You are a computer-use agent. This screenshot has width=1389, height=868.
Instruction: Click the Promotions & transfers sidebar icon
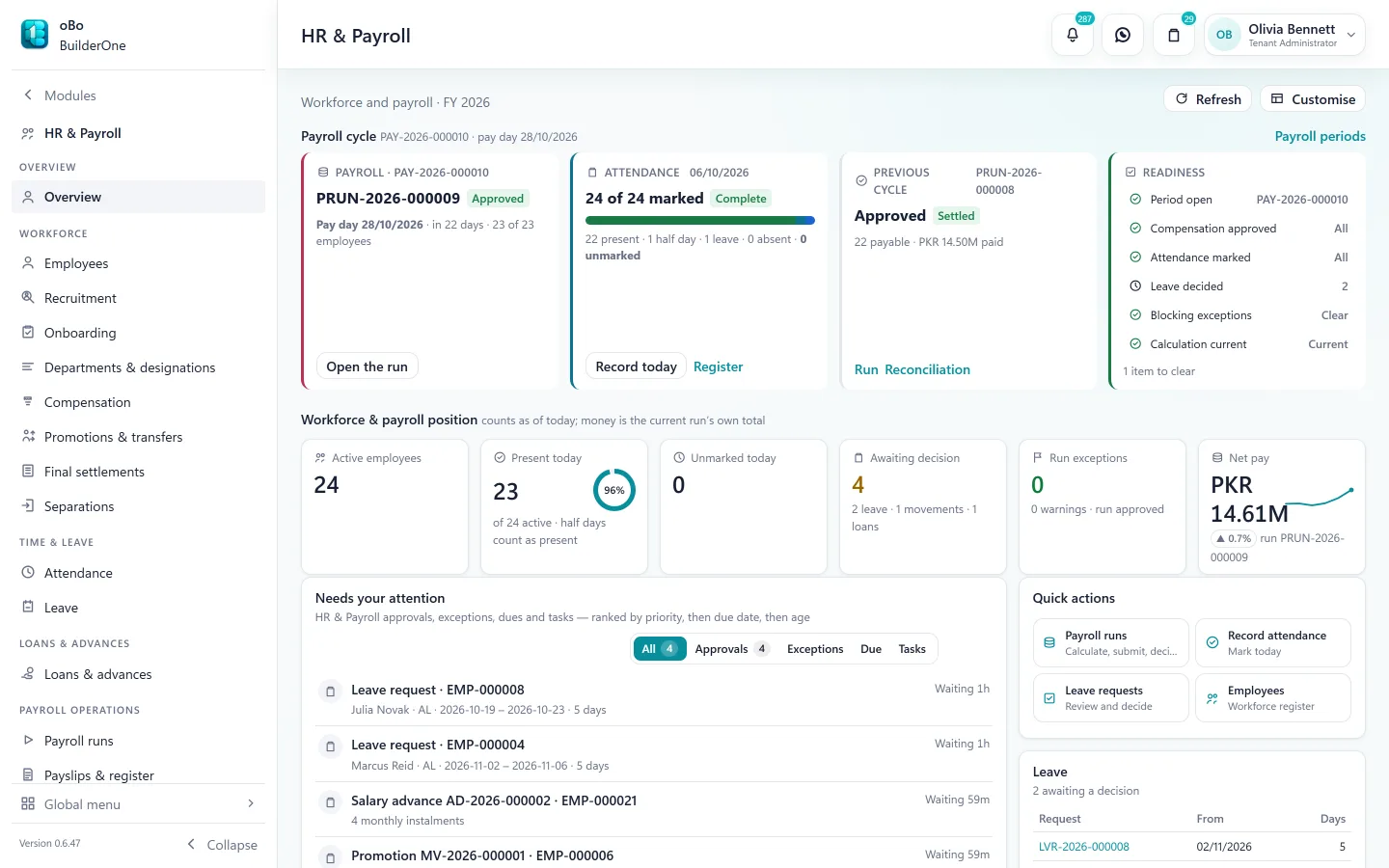point(28,437)
